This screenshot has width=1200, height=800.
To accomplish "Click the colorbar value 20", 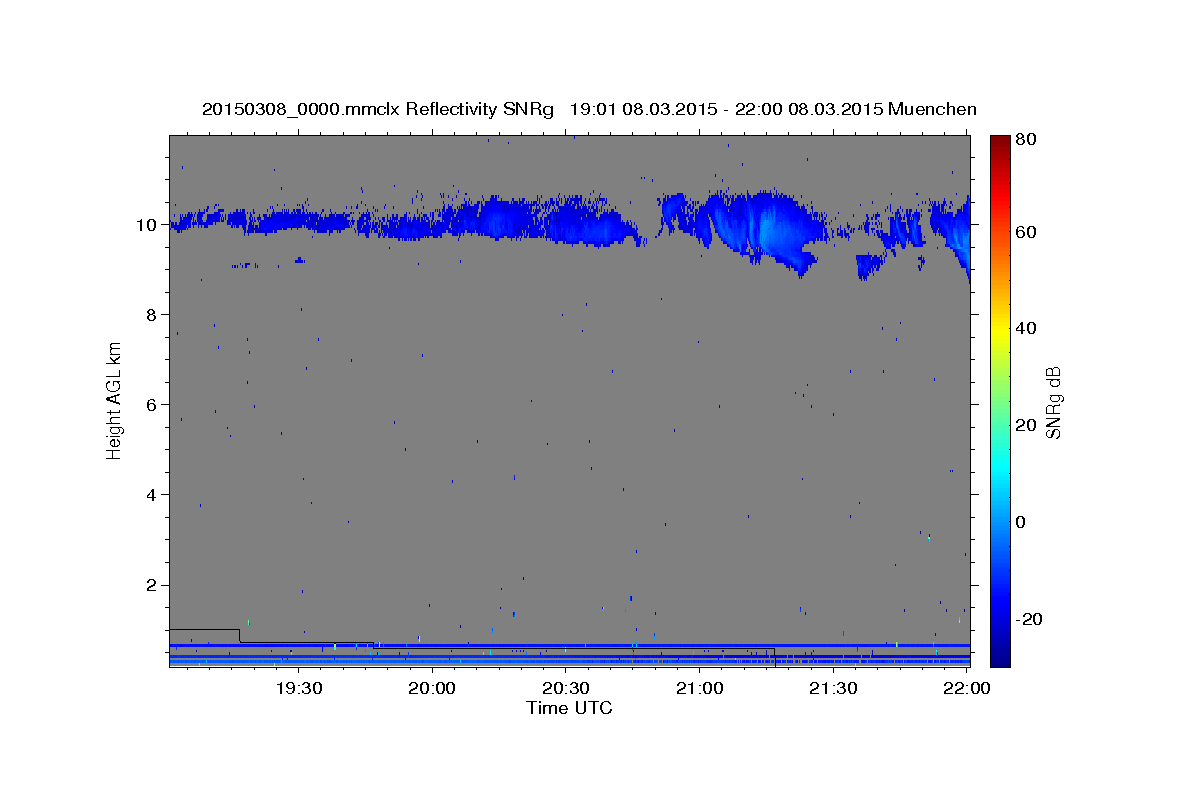I will [1025, 425].
